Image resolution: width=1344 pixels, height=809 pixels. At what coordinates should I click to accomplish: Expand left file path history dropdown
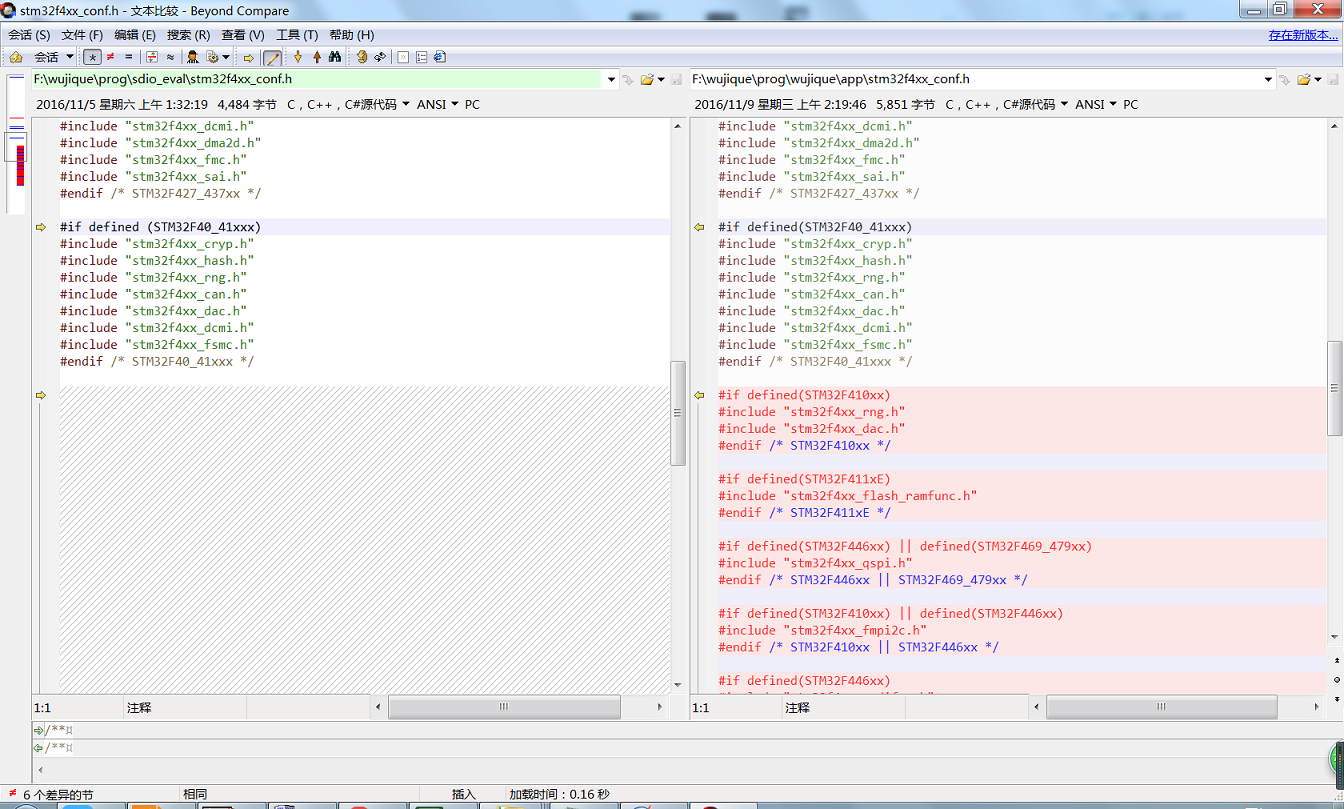click(x=612, y=79)
